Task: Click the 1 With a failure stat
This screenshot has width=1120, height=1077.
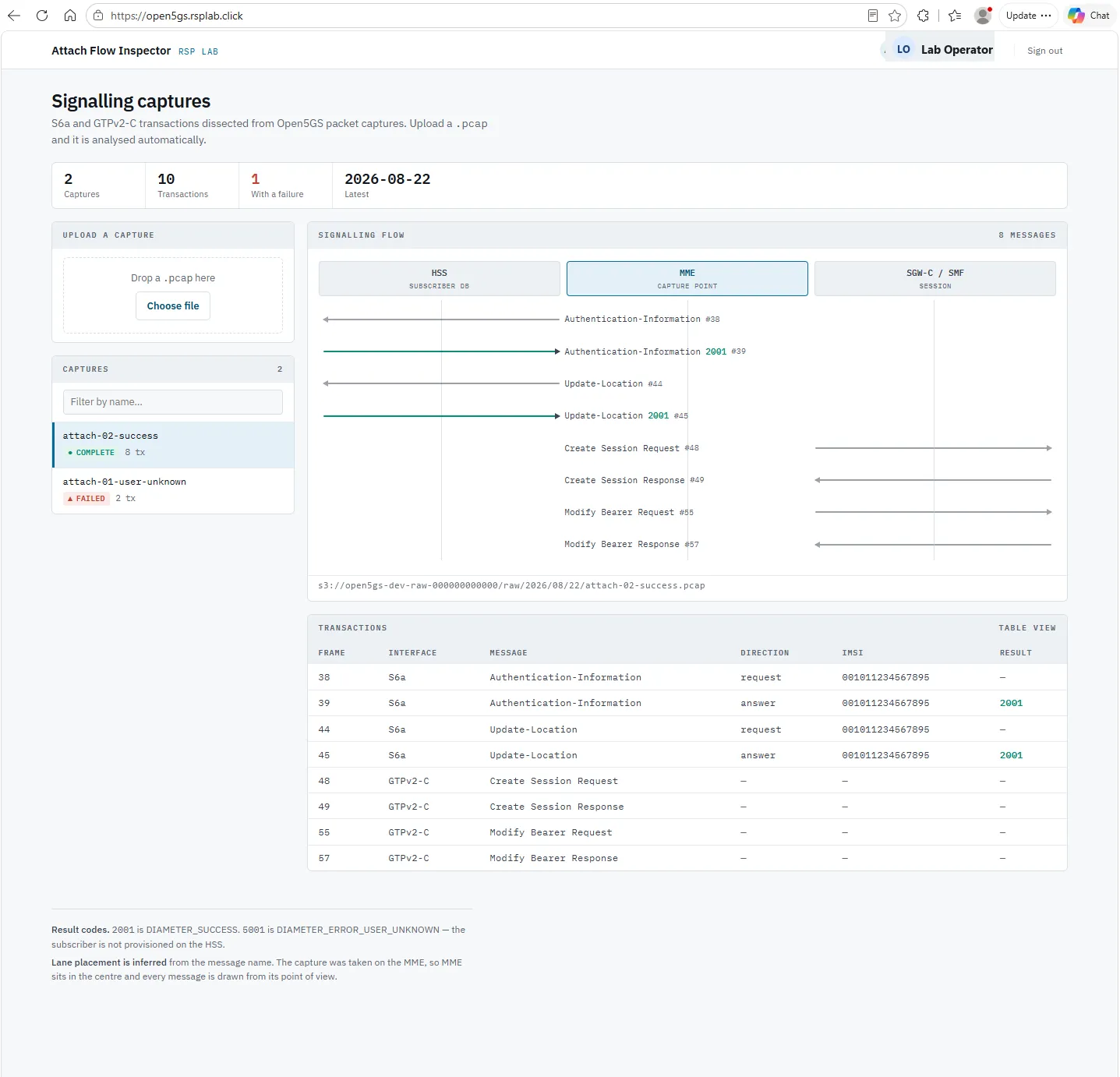Action: pyautogui.click(x=285, y=185)
